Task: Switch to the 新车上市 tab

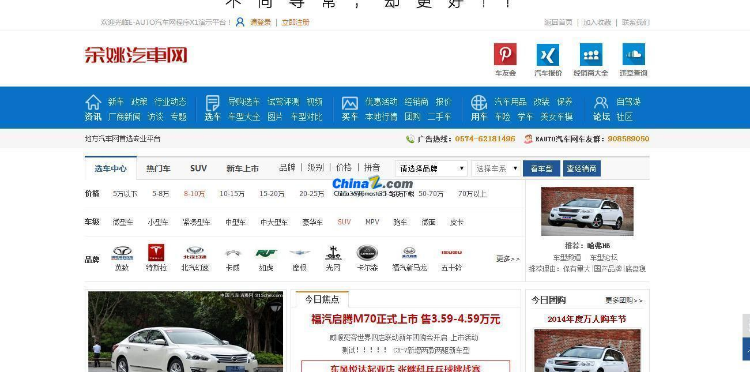Action: click(x=243, y=168)
